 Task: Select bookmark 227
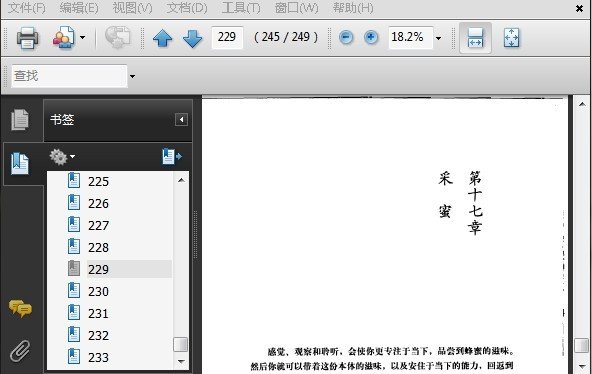(x=99, y=226)
